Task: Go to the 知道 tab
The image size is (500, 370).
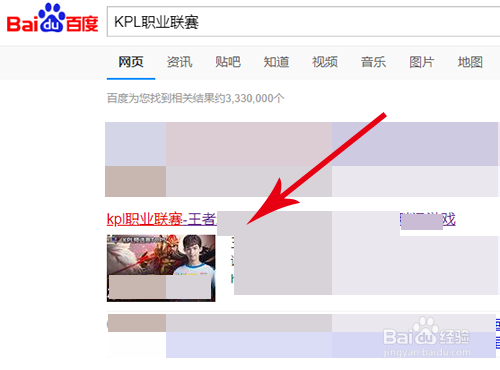Action: click(276, 62)
